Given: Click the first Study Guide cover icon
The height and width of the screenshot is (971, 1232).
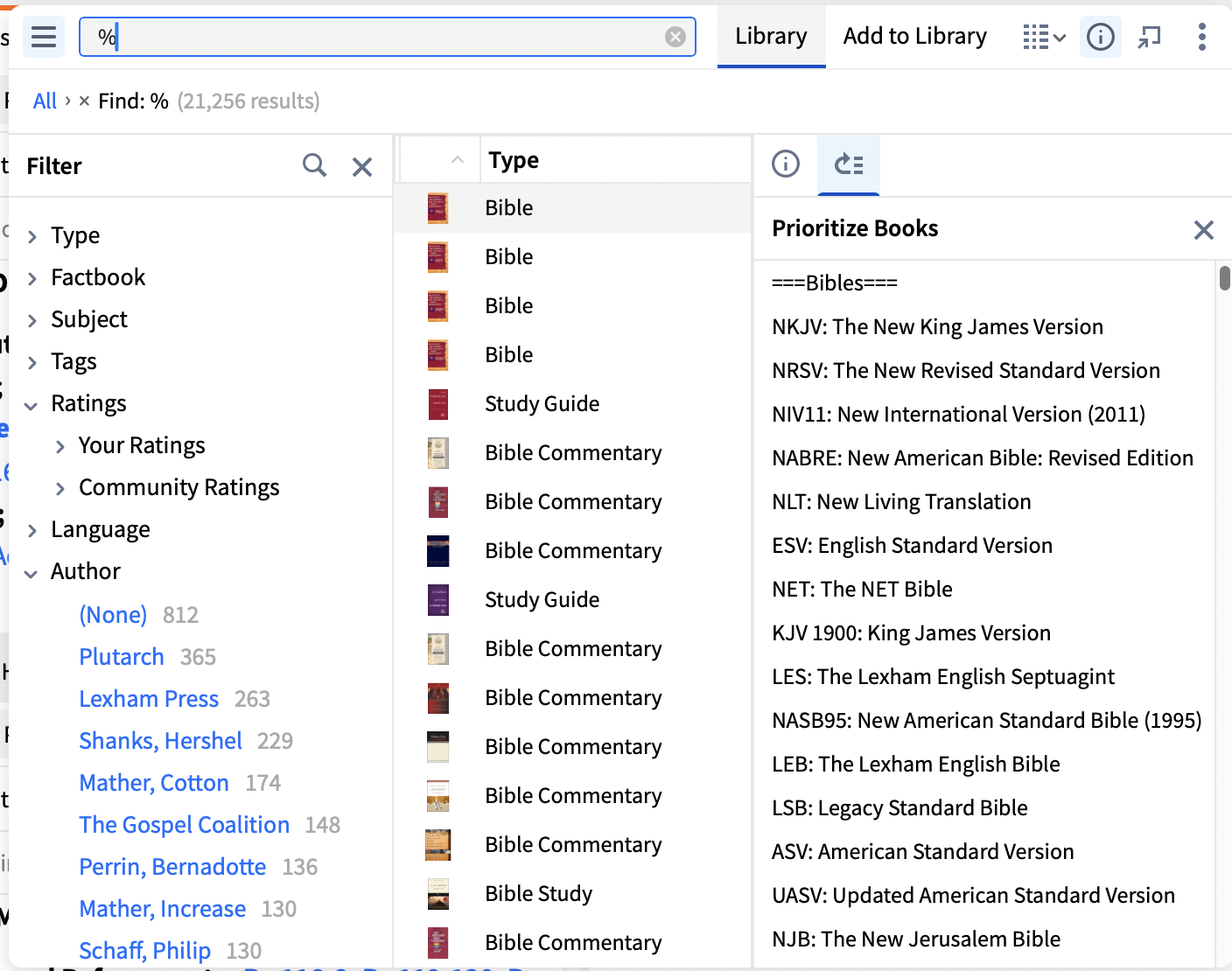Looking at the screenshot, I should tap(437, 404).
